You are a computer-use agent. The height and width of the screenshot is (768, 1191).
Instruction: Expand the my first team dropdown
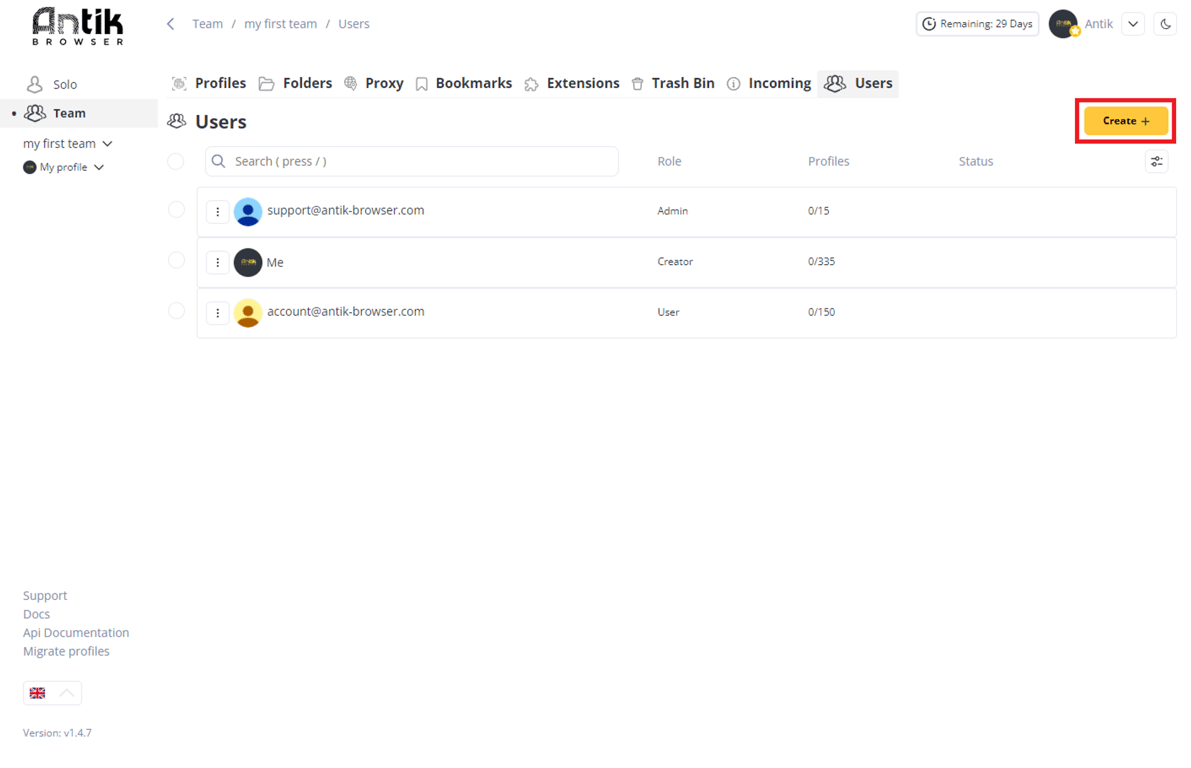[108, 144]
